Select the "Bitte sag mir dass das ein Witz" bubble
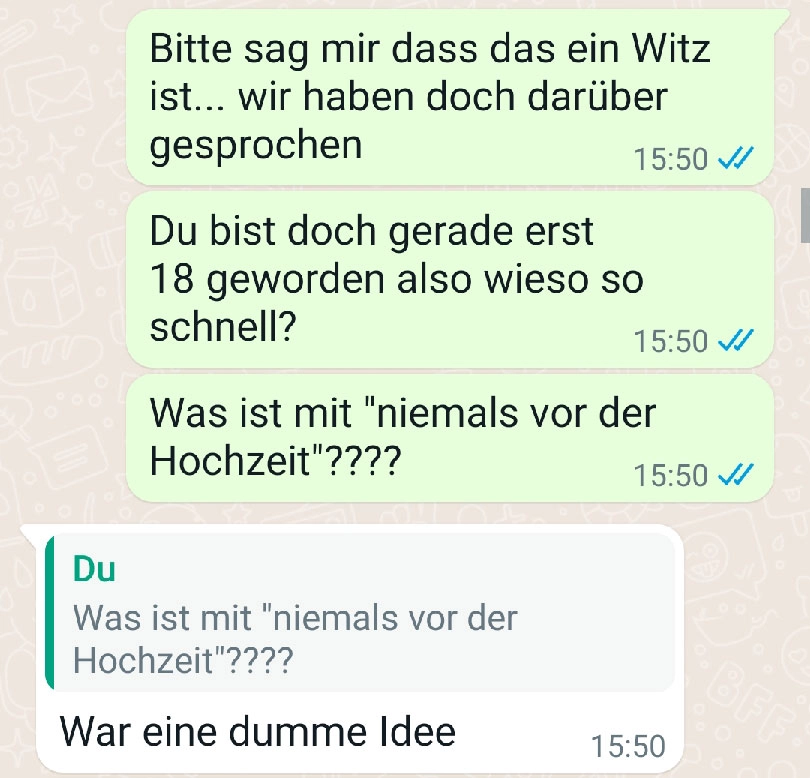This screenshot has height=778, width=810. (x=450, y=97)
